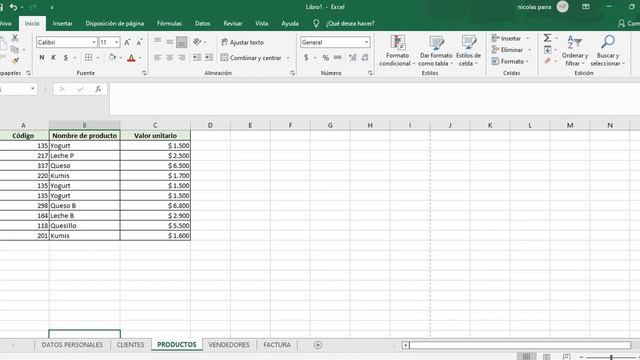Viewport: 640px width, 360px height.
Task: Select cell containing Quesillo
Action: click(84, 226)
